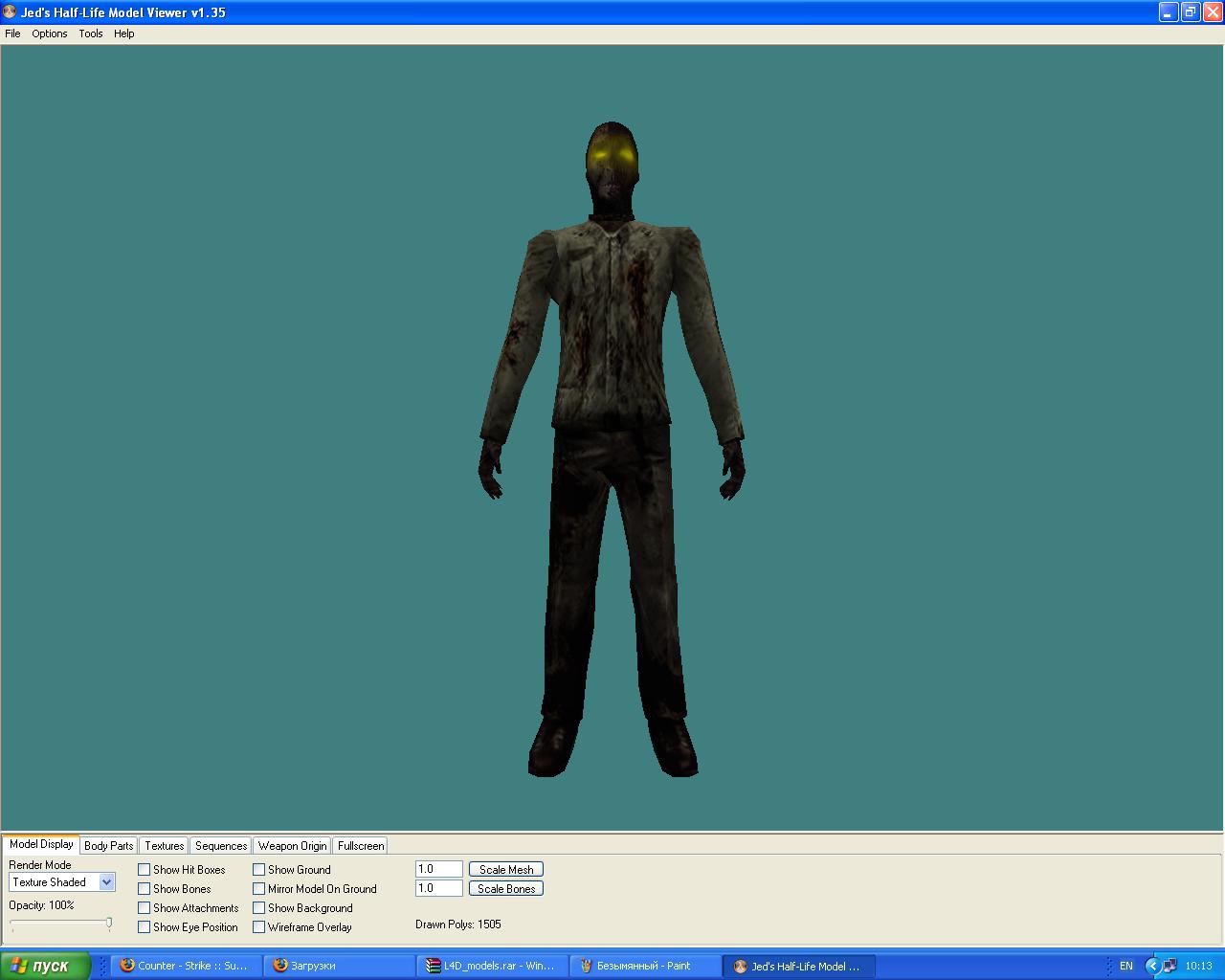Enable Show Bones checkbox
The width and height of the screenshot is (1225, 980).
(145, 889)
